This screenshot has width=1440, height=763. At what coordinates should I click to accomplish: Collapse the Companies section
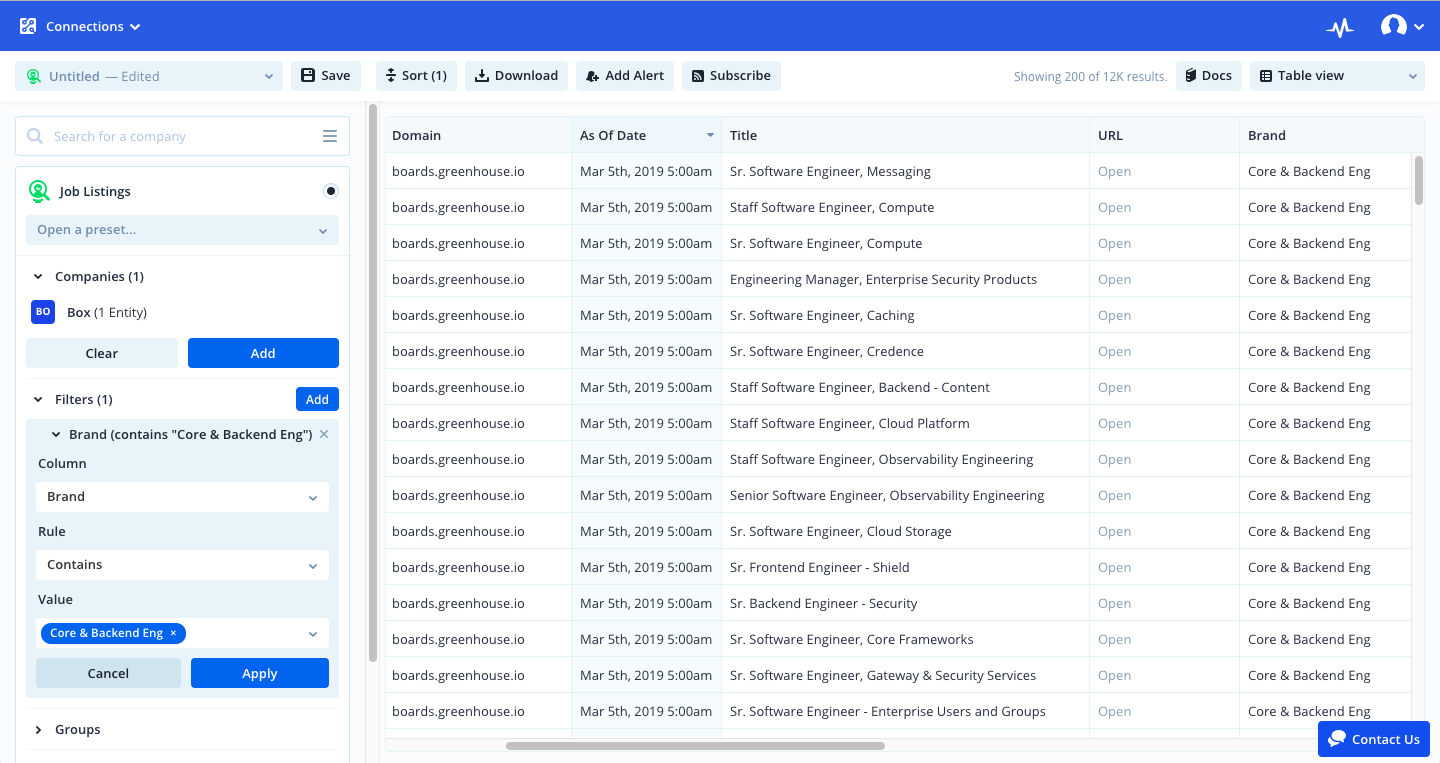pyautogui.click(x=38, y=276)
